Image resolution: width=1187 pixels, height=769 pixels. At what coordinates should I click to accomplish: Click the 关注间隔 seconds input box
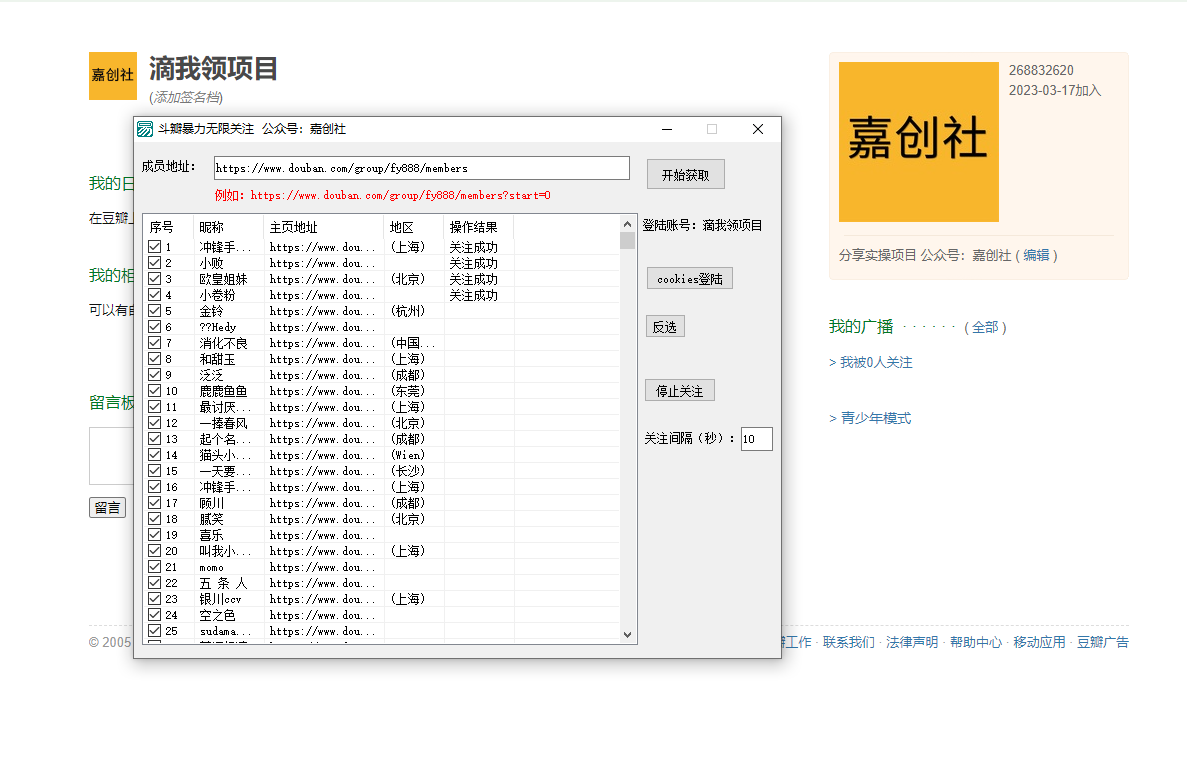[756, 439]
